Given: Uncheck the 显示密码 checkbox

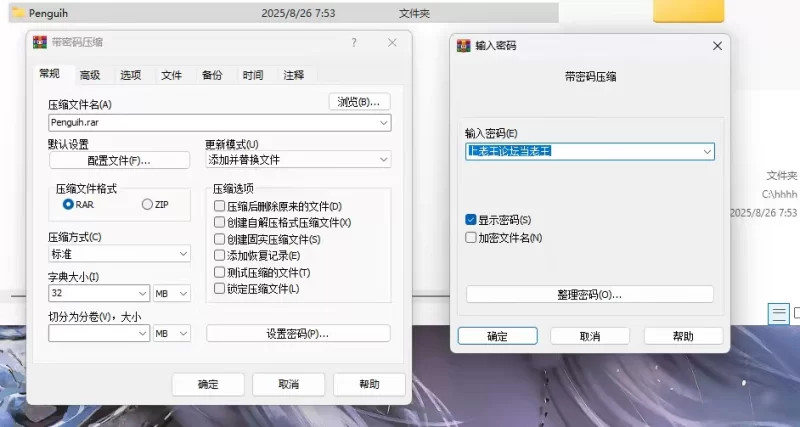Looking at the screenshot, I should click(x=471, y=220).
